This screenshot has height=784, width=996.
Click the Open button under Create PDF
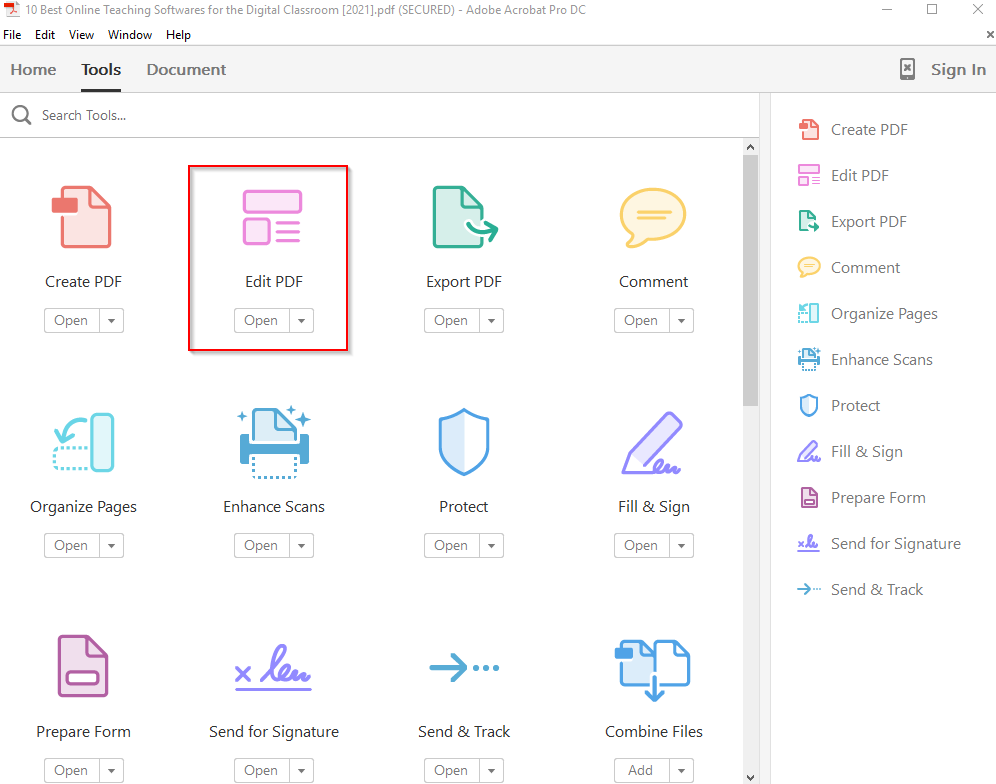(71, 321)
